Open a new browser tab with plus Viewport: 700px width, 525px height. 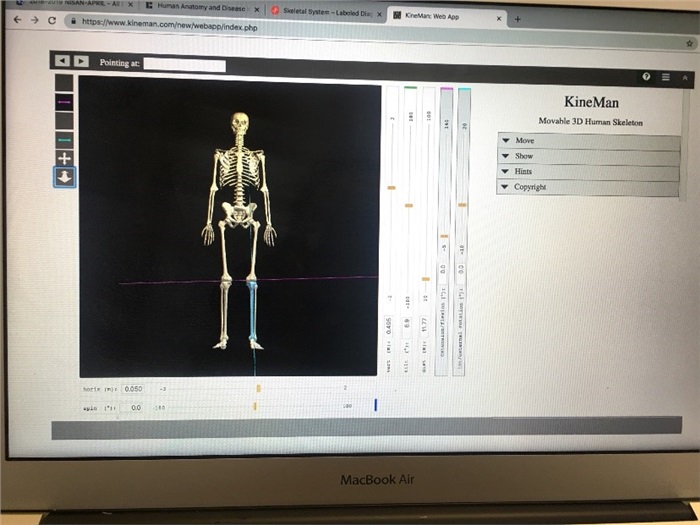pos(517,19)
